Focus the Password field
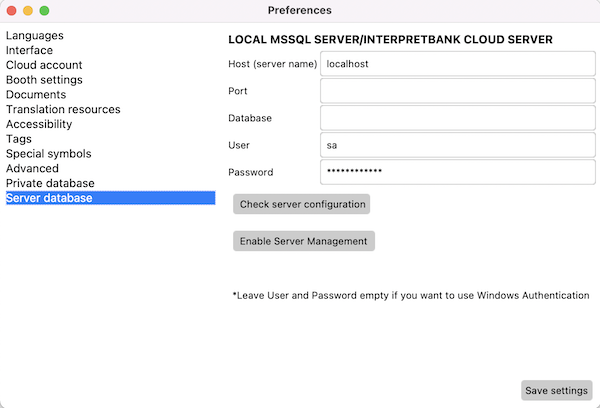The height and width of the screenshot is (408, 600). pos(458,172)
